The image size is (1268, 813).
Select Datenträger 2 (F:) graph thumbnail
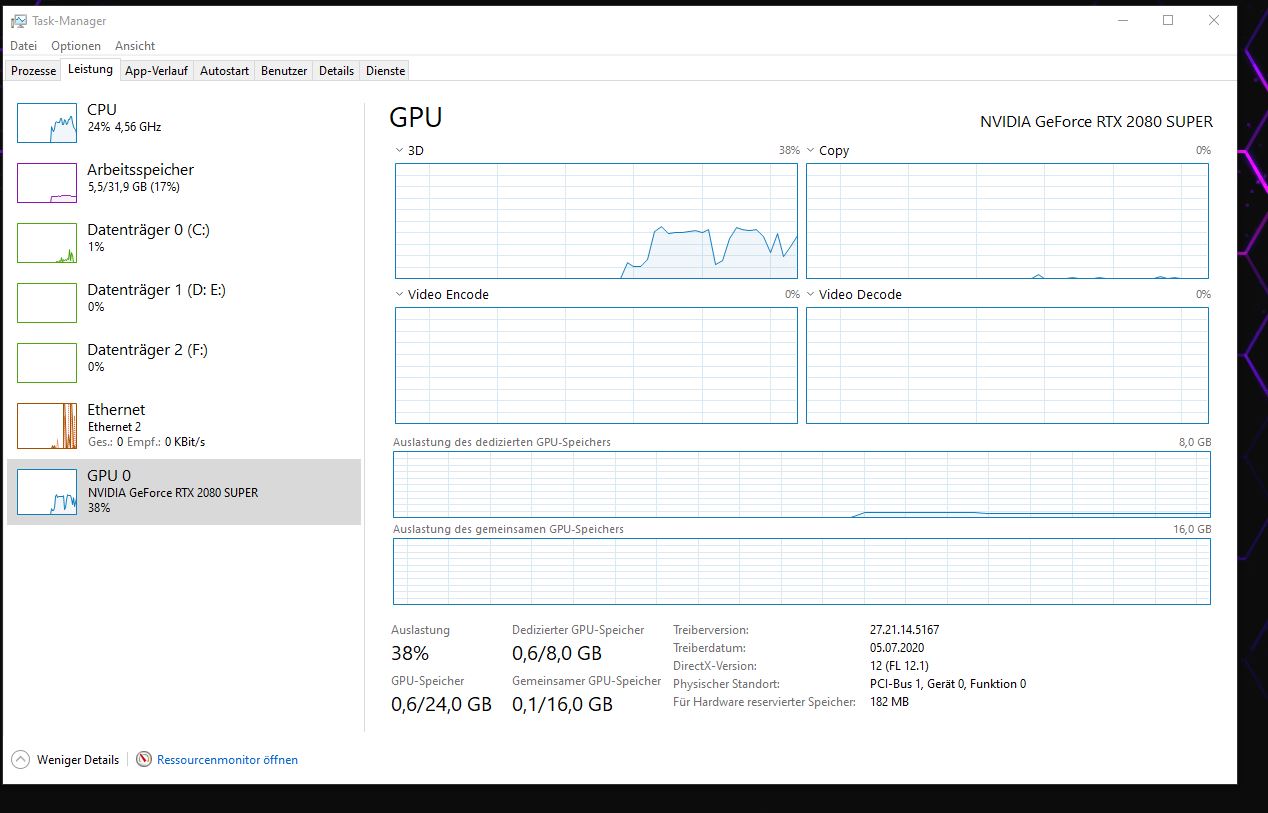tap(47, 363)
